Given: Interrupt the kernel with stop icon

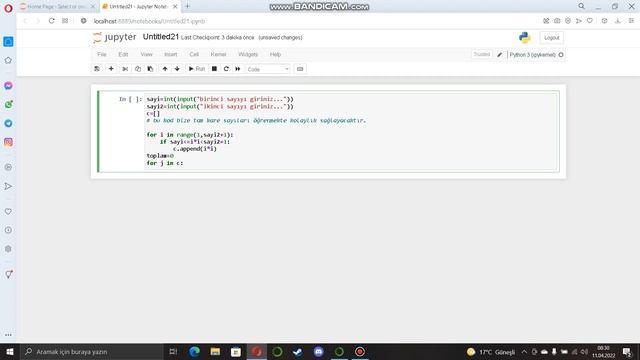Looking at the screenshot, I should coord(214,69).
